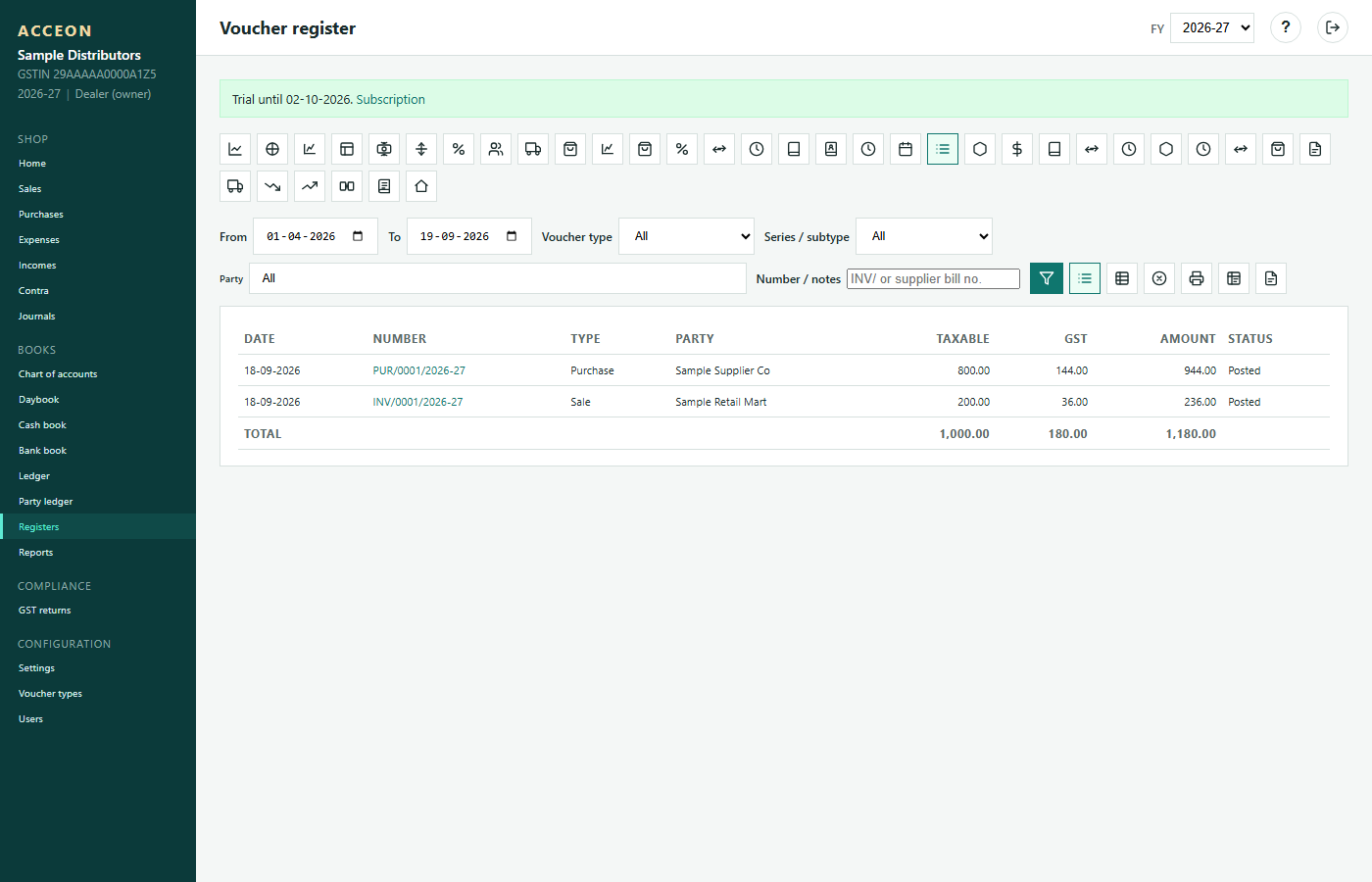Click the Party filter field

coord(498,278)
